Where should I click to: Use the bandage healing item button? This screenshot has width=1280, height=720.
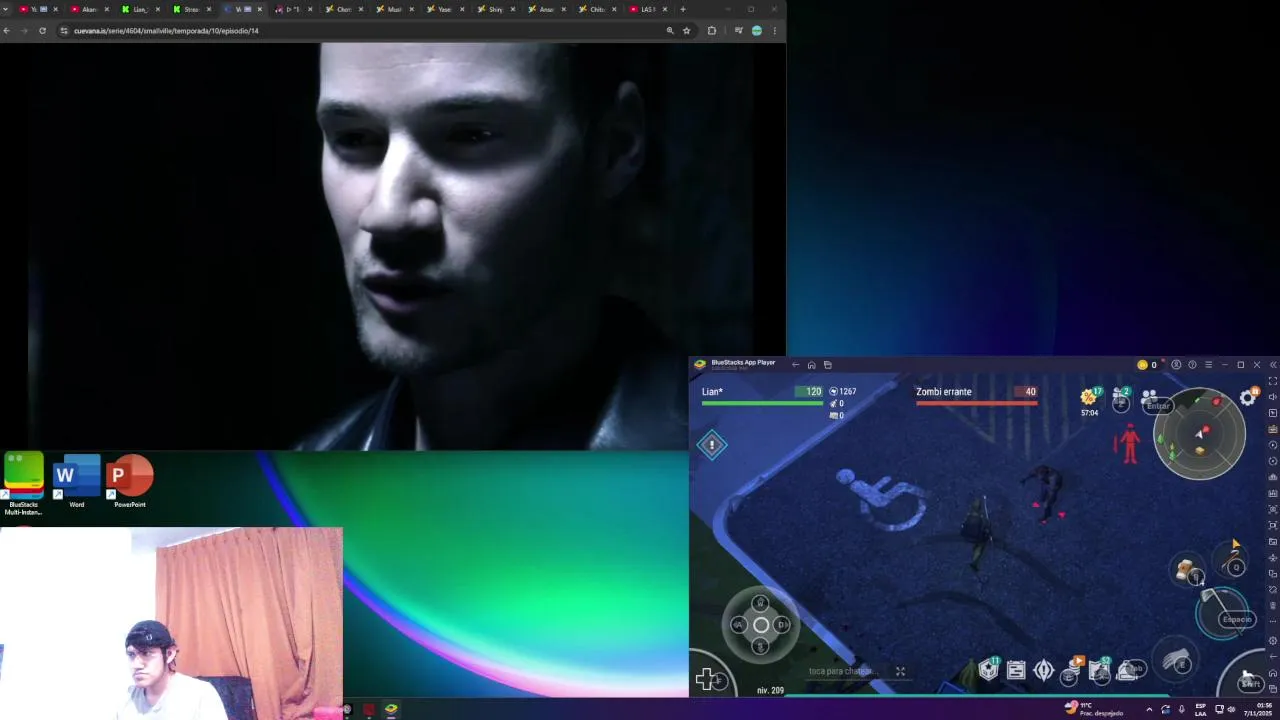coord(1188,571)
